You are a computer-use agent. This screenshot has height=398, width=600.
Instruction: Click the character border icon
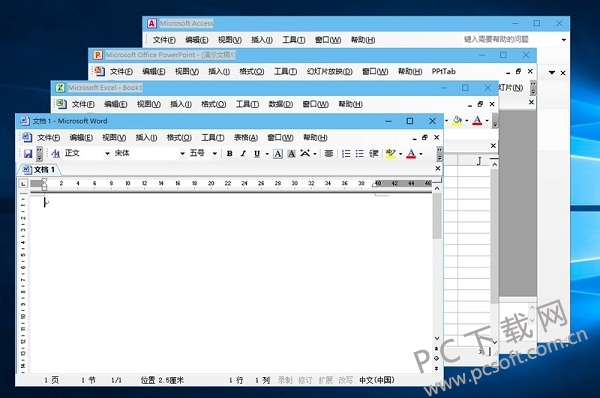point(278,154)
